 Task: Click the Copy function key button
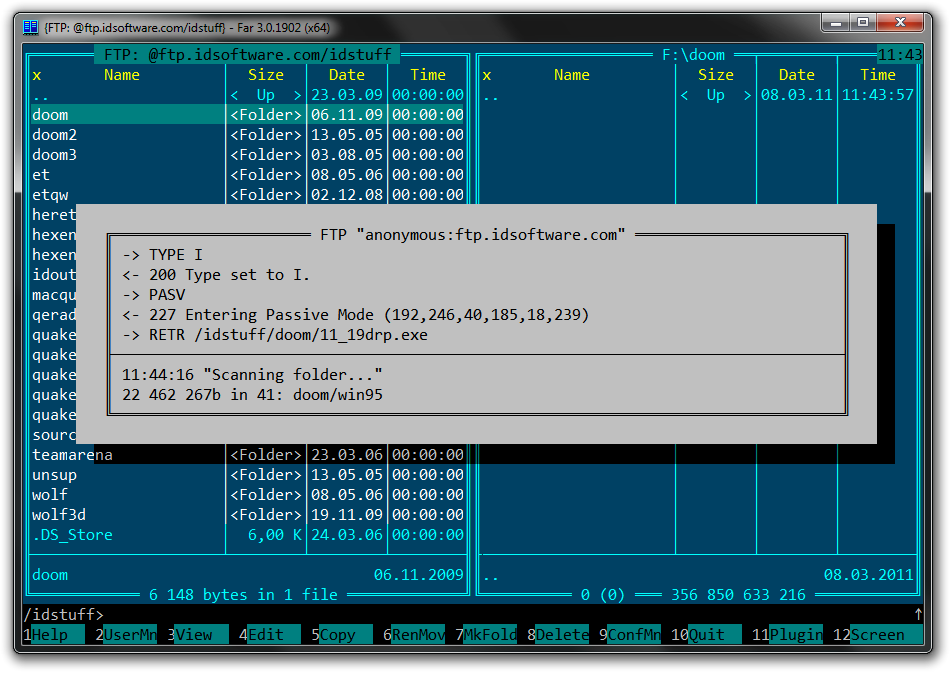[x=346, y=634]
